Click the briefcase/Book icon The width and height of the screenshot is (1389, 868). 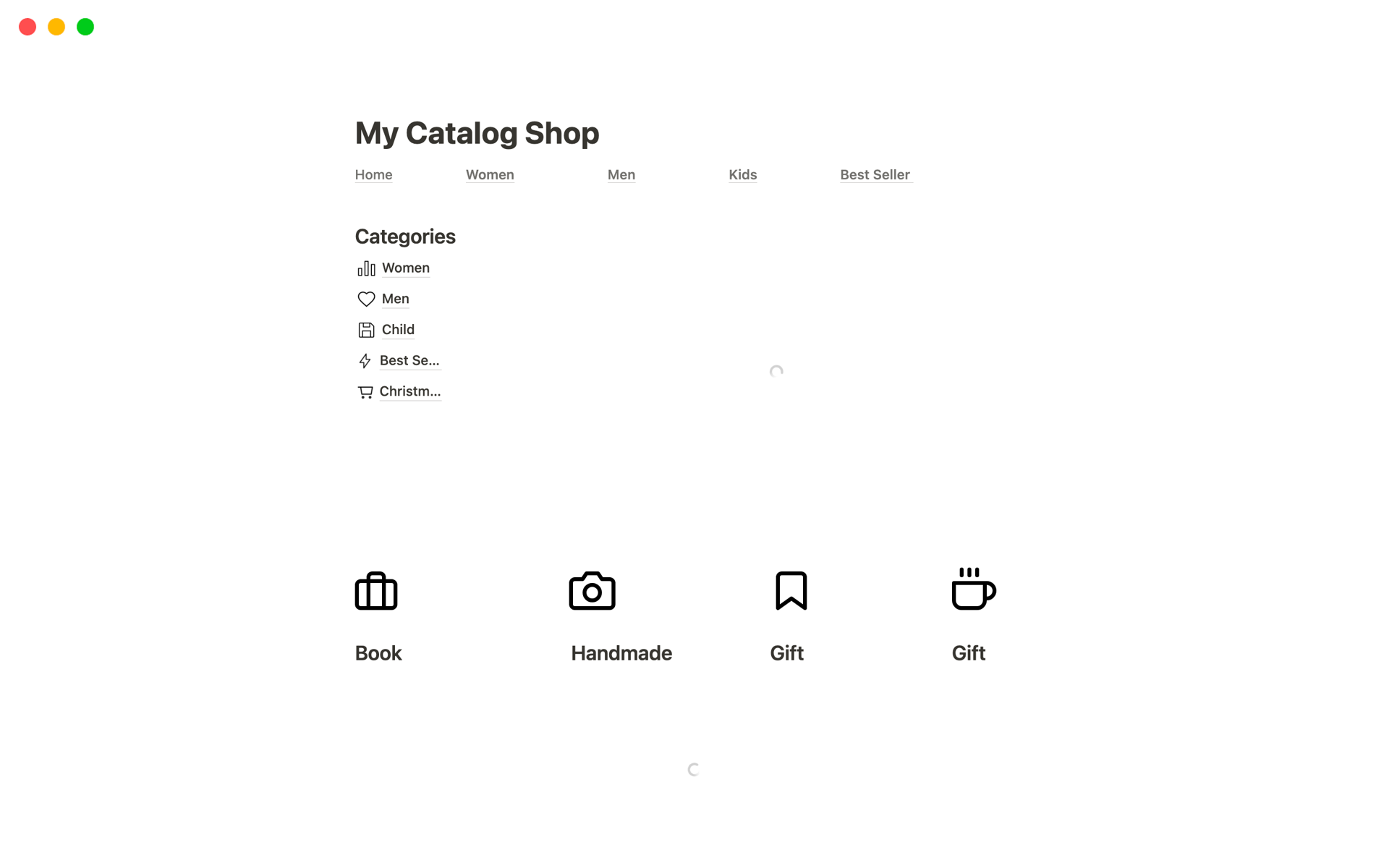[376, 590]
